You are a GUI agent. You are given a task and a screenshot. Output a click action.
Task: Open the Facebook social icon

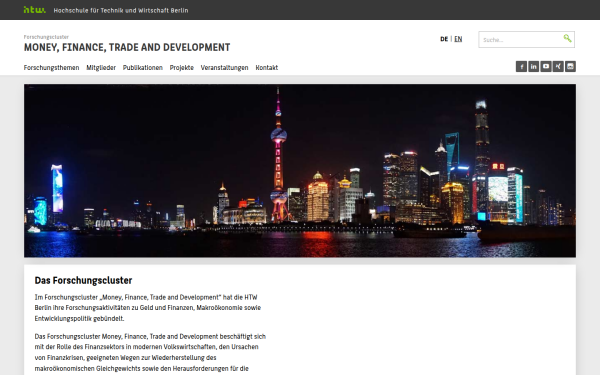[521, 67]
